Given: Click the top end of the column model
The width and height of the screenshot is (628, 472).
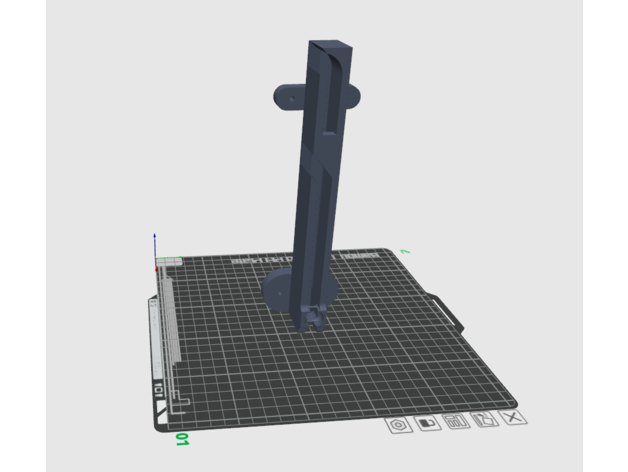Looking at the screenshot, I should click(330, 44).
